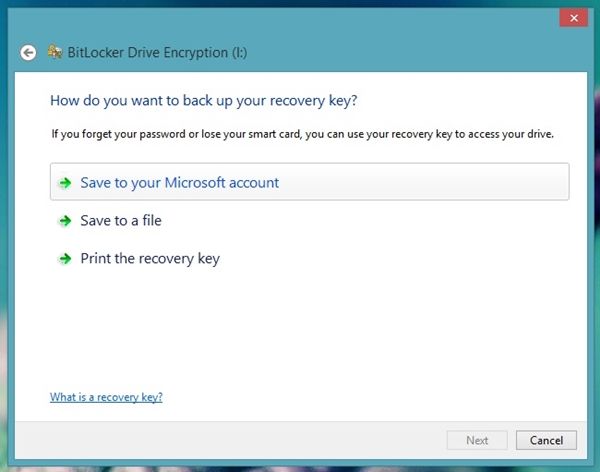Click empty right side of Microsoft account option box
Image resolution: width=600 pixels, height=472 pixels.
pos(440,182)
